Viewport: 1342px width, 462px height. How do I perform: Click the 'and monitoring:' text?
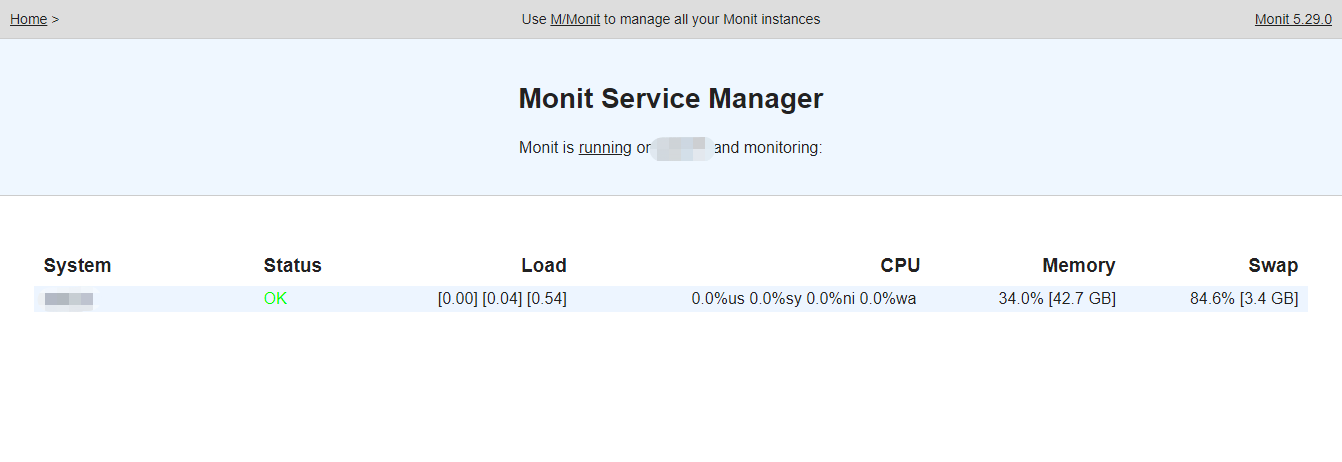768,148
